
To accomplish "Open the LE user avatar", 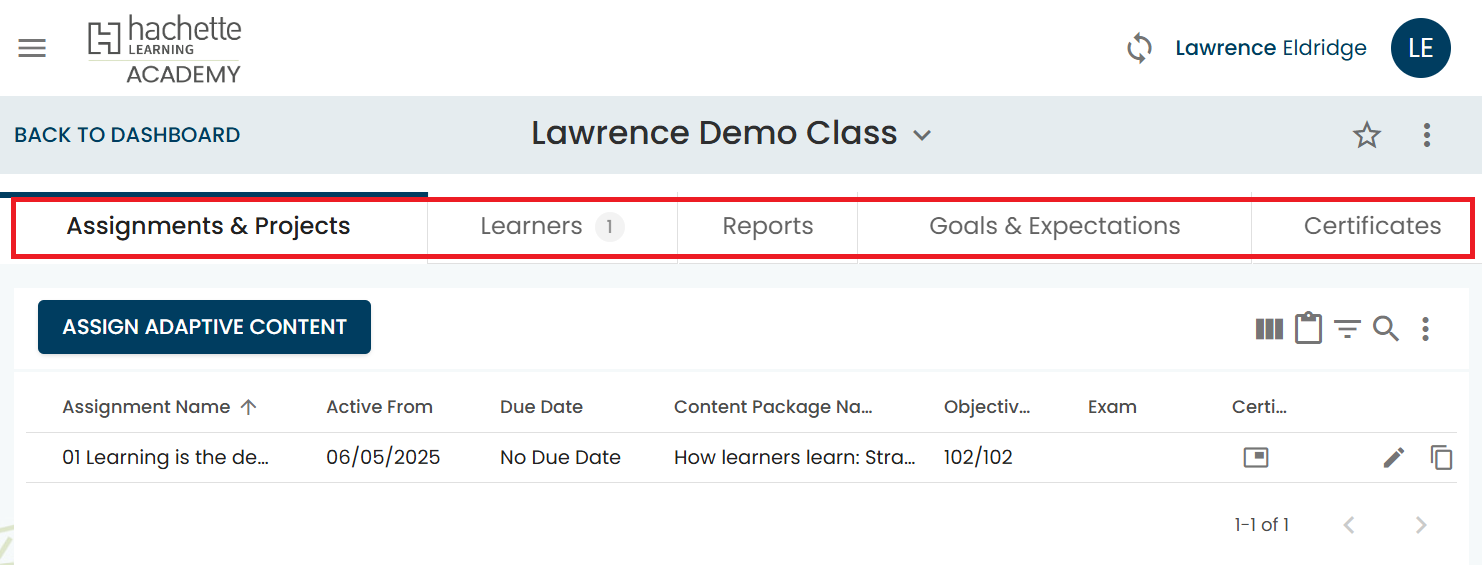I will click(x=1420, y=48).
